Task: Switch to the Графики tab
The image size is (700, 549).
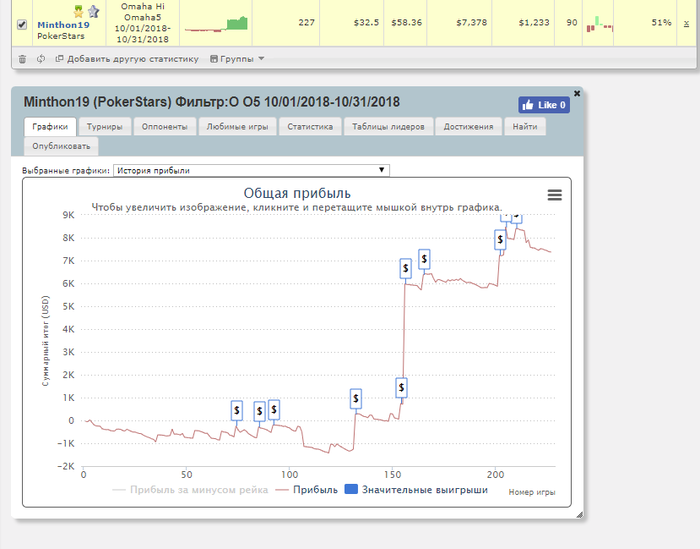Action: 50,127
